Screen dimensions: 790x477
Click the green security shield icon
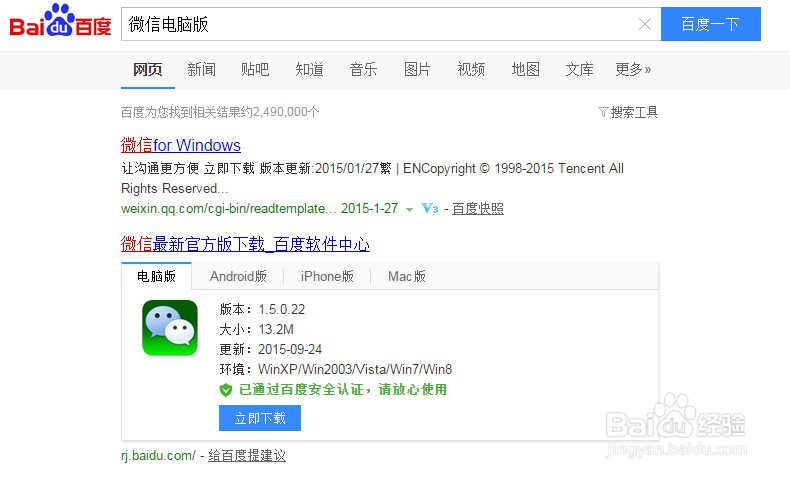226,390
